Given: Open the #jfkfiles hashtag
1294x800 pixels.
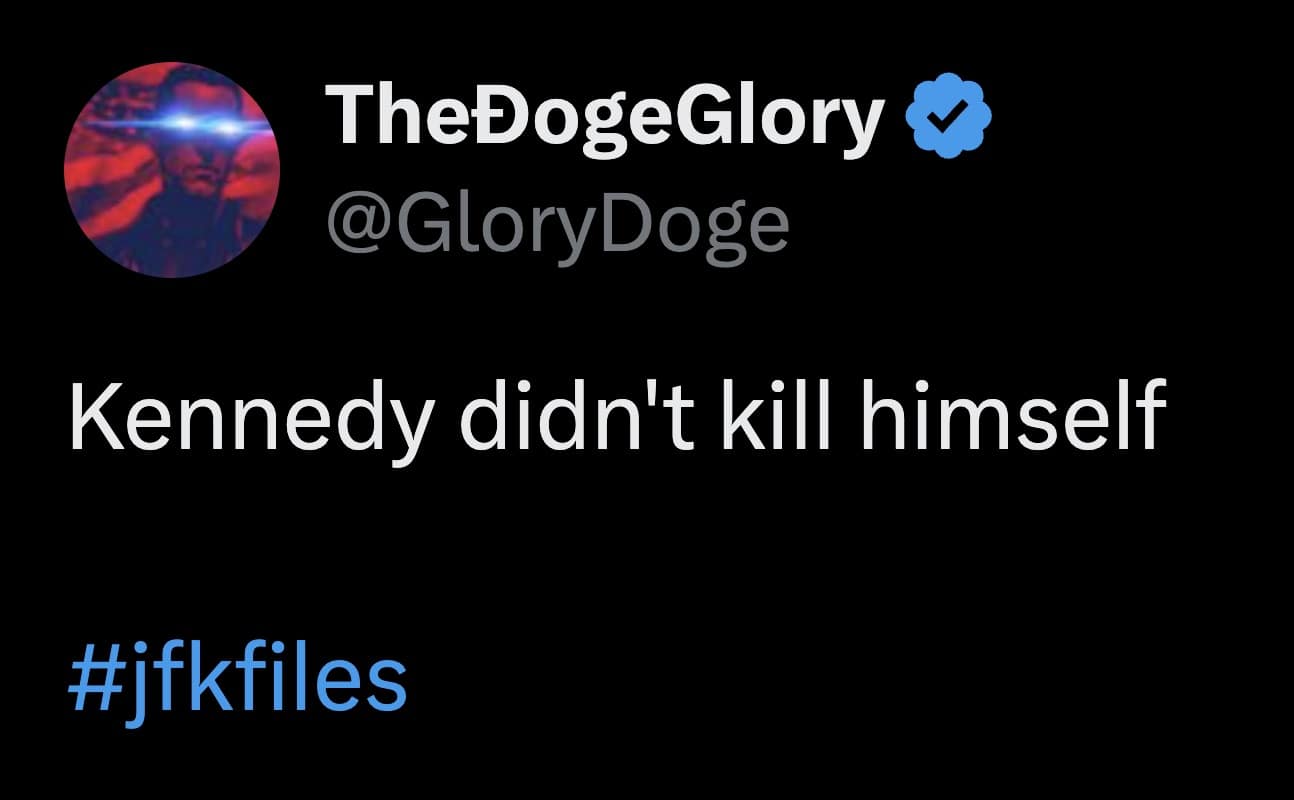Looking at the screenshot, I should [237, 679].
